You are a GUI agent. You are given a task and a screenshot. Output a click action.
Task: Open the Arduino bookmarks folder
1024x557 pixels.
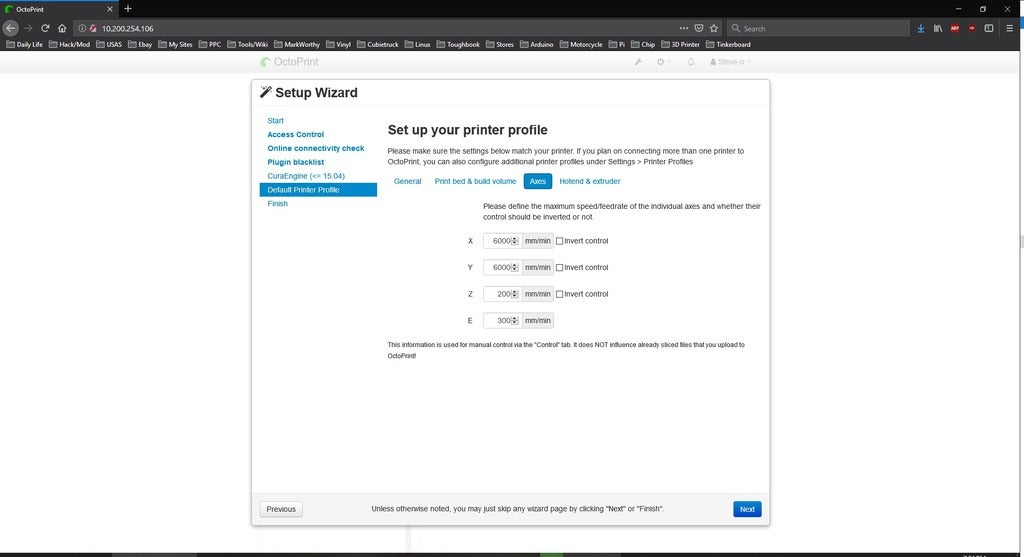pos(536,44)
